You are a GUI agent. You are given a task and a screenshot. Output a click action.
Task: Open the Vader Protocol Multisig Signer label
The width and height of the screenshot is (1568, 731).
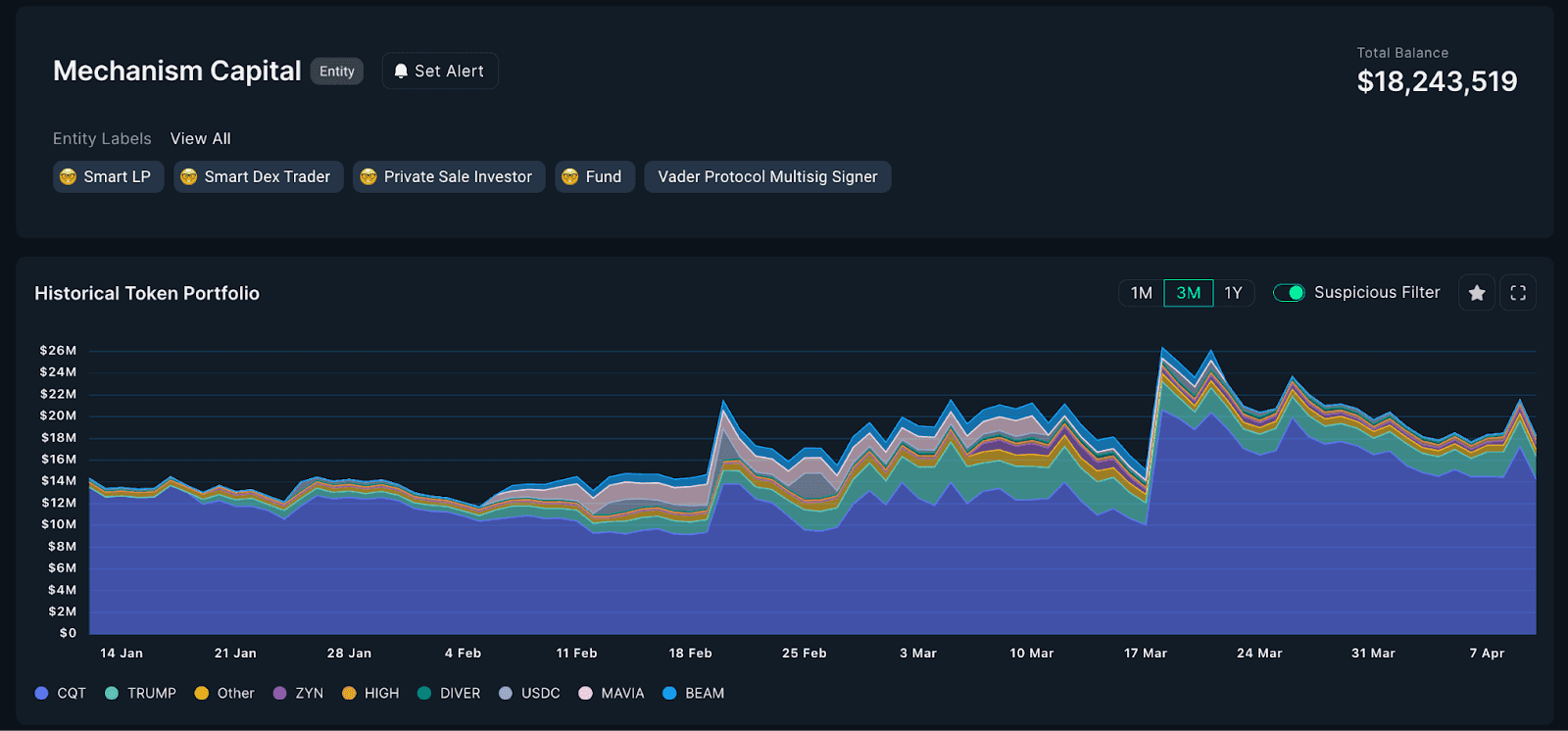[767, 177]
